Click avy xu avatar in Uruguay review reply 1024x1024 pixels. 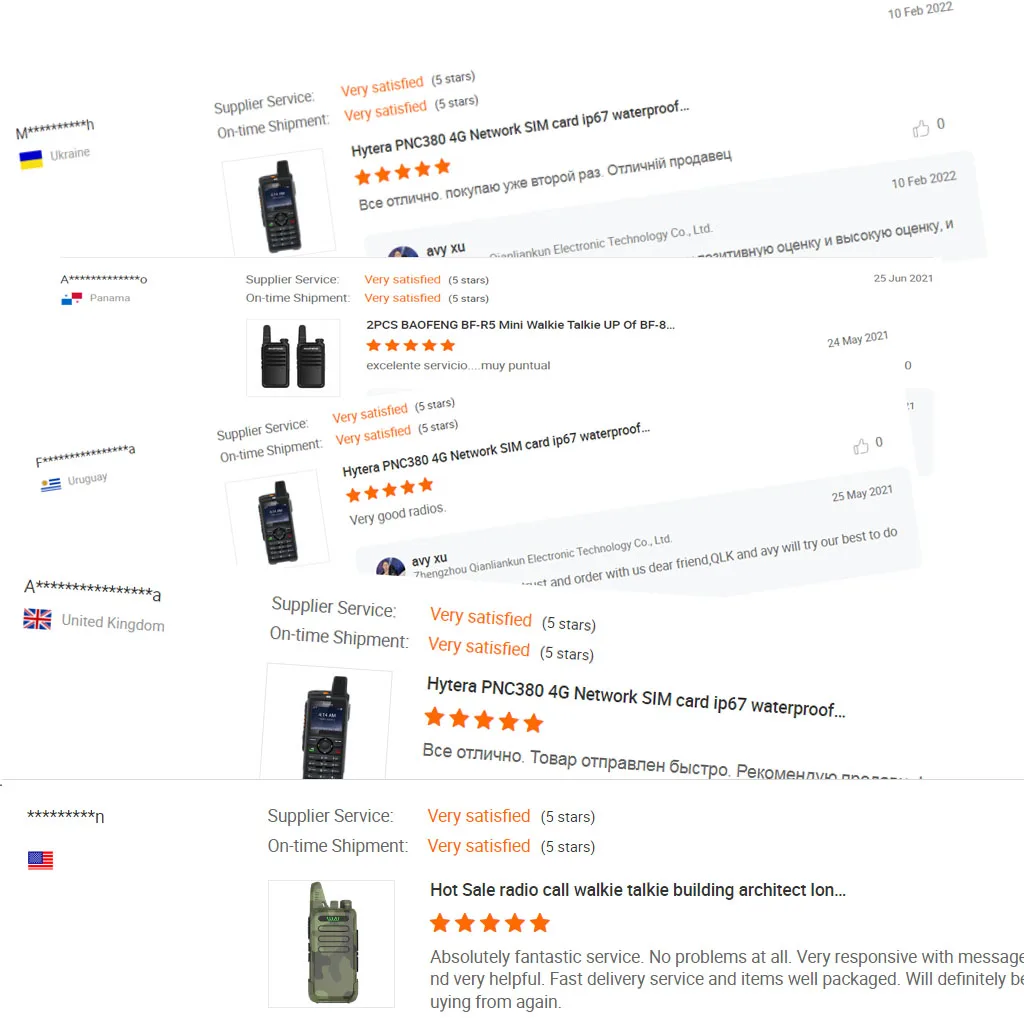coord(391,566)
